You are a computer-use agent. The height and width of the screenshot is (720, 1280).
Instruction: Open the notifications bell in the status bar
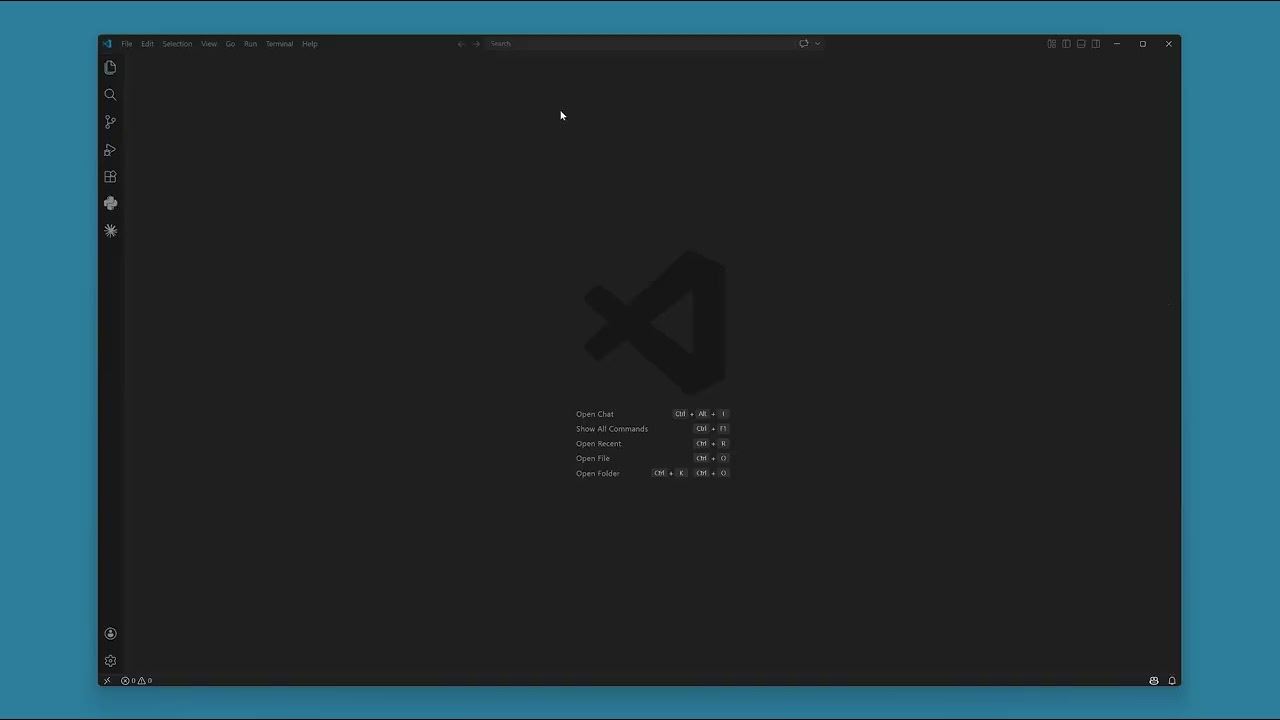pos(1172,681)
